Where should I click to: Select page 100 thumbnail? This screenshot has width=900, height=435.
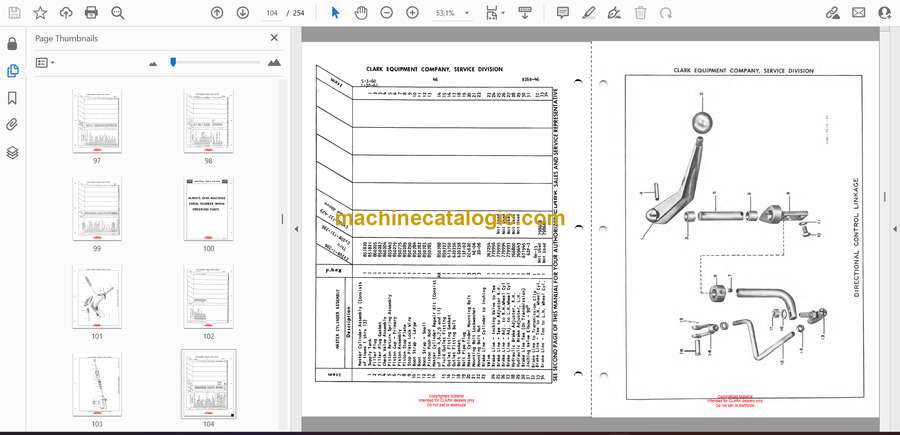tap(208, 209)
